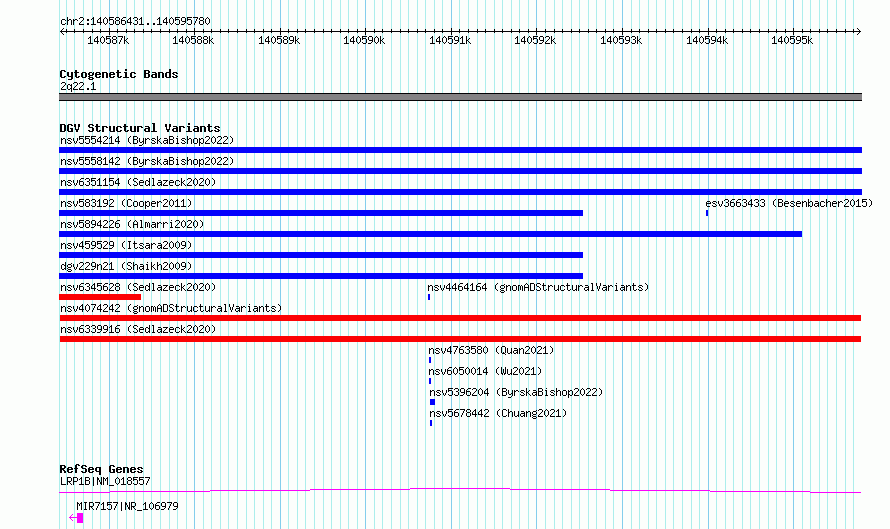Click the chr2:140586431..140595780 region label
The width and height of the screenshot is (890, 529).
(x=135, y=21)
